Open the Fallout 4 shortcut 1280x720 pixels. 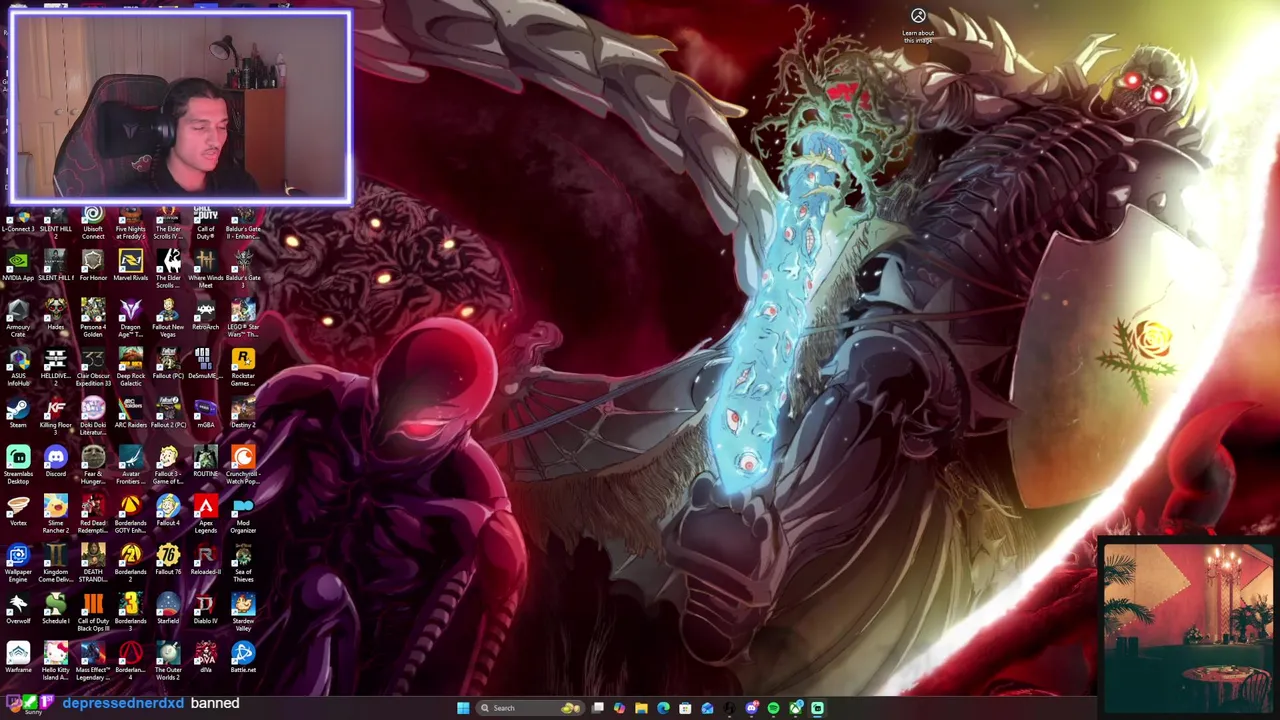[168, 512]
